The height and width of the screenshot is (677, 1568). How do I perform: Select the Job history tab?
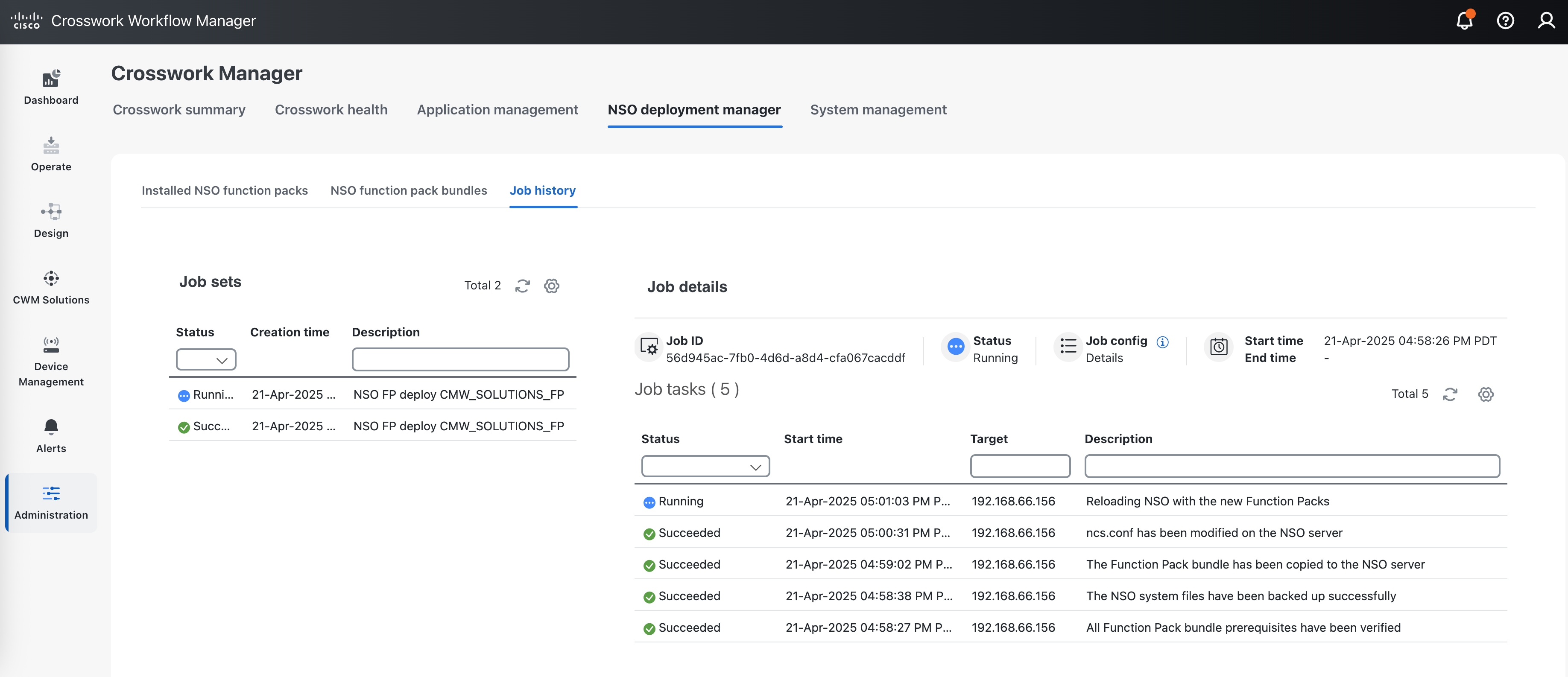(x=542, y=190)
